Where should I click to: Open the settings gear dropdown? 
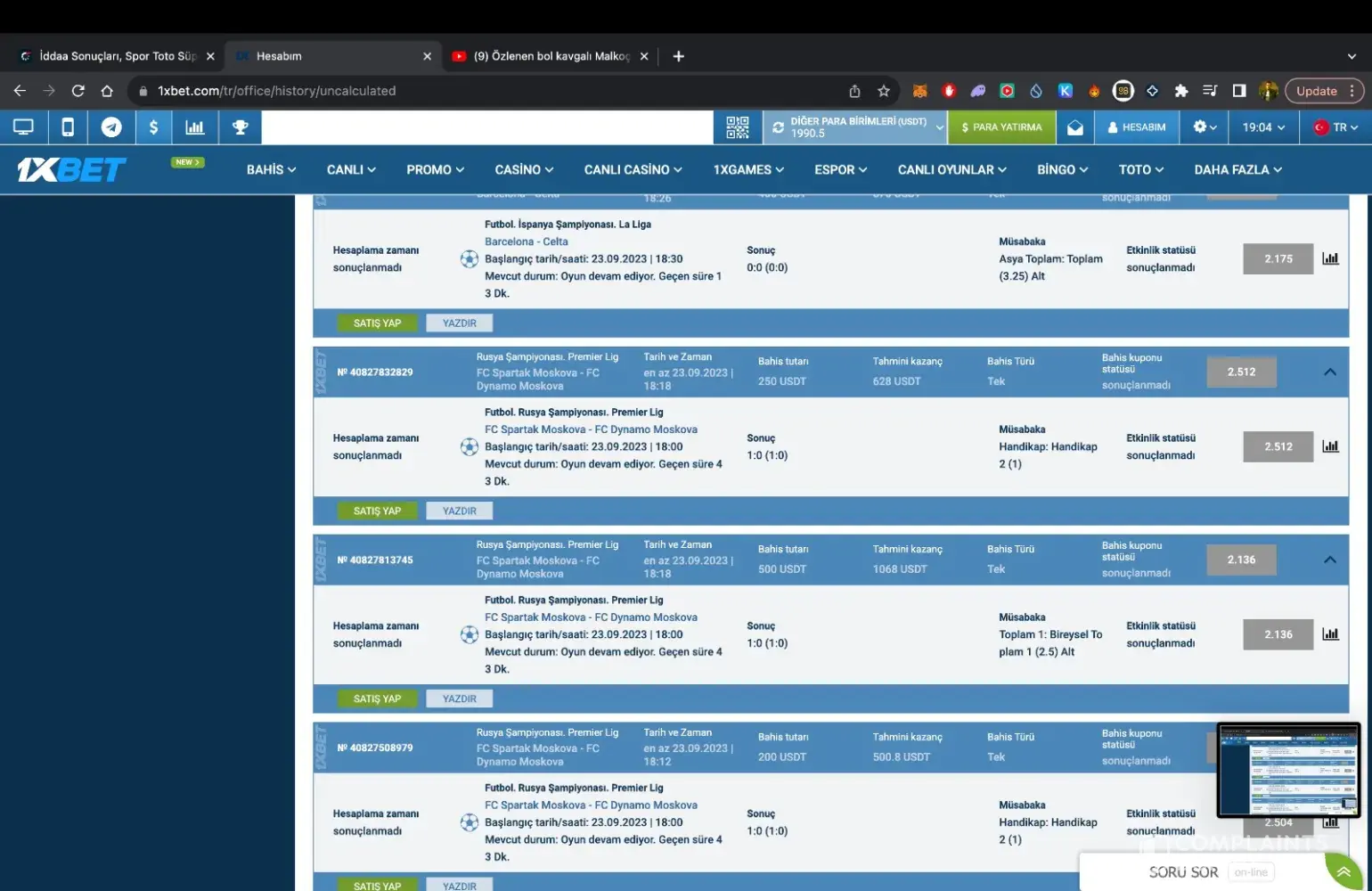(x=1205, y=127)
